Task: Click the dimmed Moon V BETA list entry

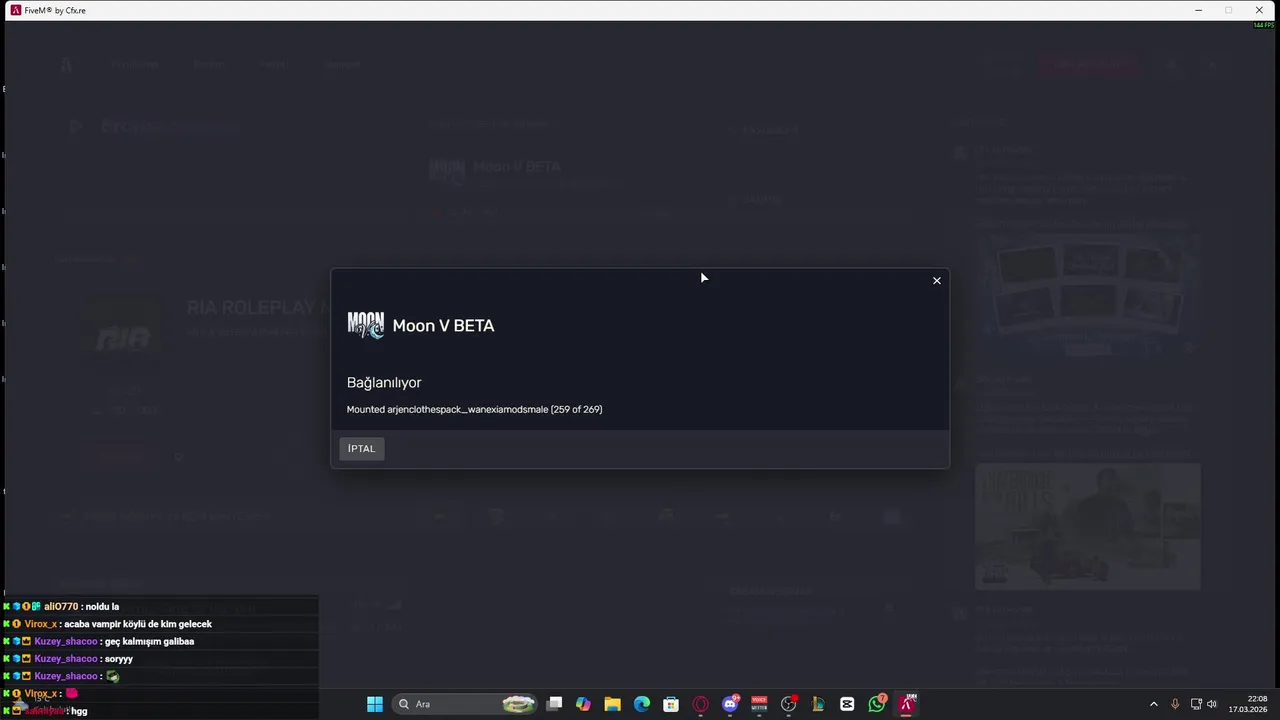Action: [x=516, y=167]
